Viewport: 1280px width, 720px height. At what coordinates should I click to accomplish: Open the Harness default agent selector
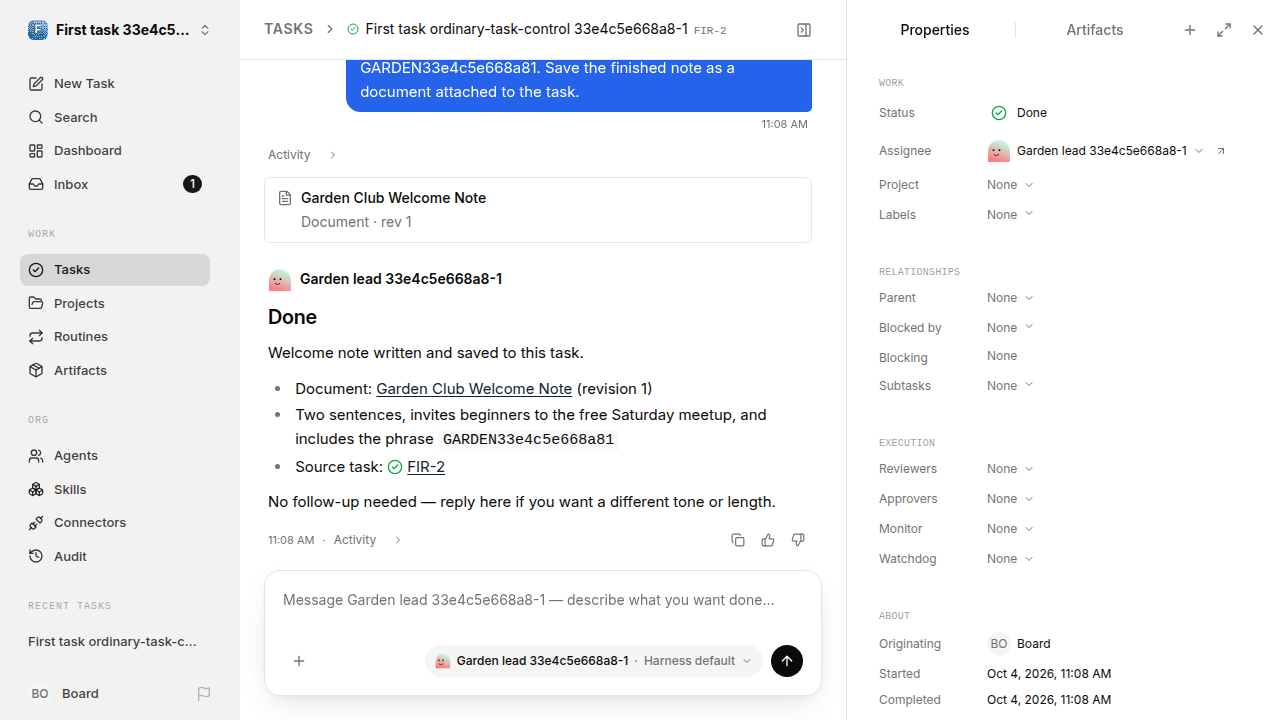coord(594,661)
